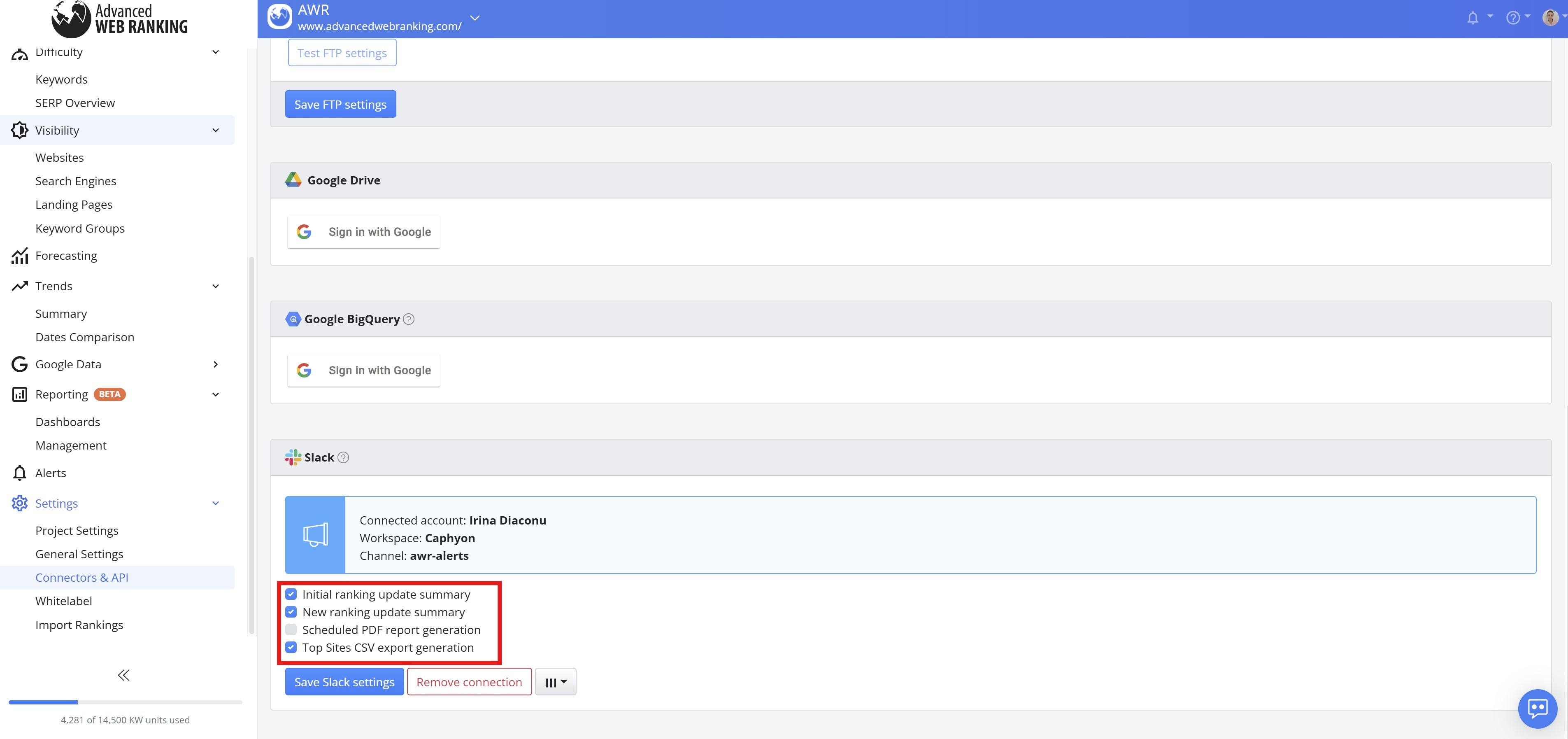1568x739 pixels.
Task: Collapse the sidebar with double chevron
Action: pyautogui.click(x=123, y=675)
